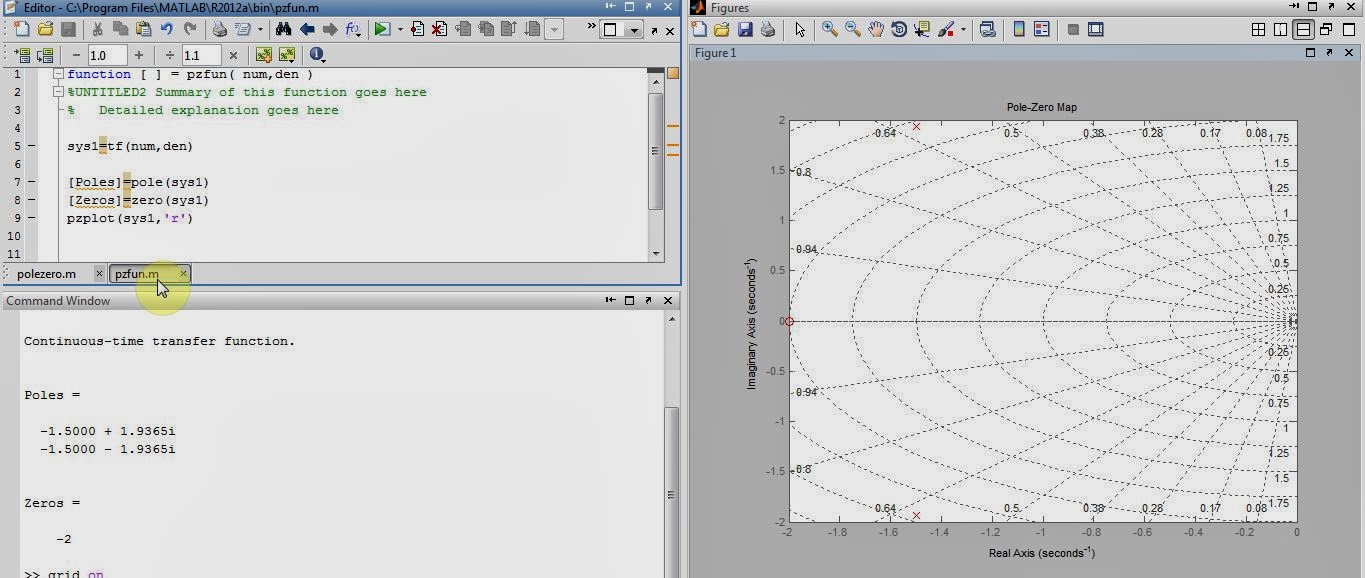This screenshot has height=578, width=1365.
Task: Link plot icon in the Figures toolbar
Action: (988, 30)
